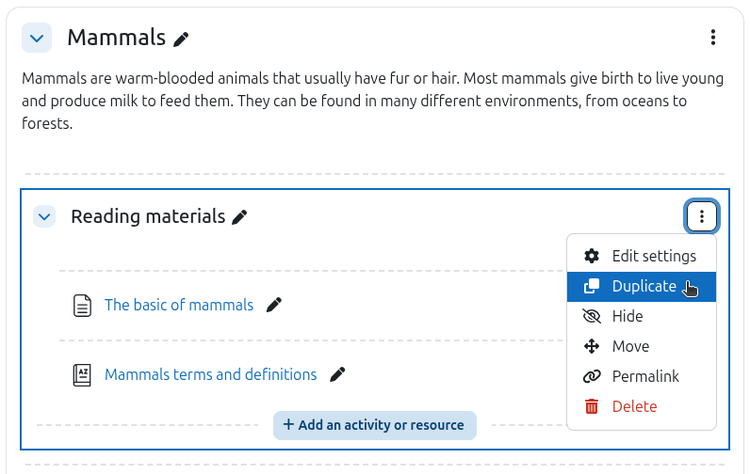750x474 pixels.
Task: Edit the Reading materials title with pencil
Action: pos(239,217)
